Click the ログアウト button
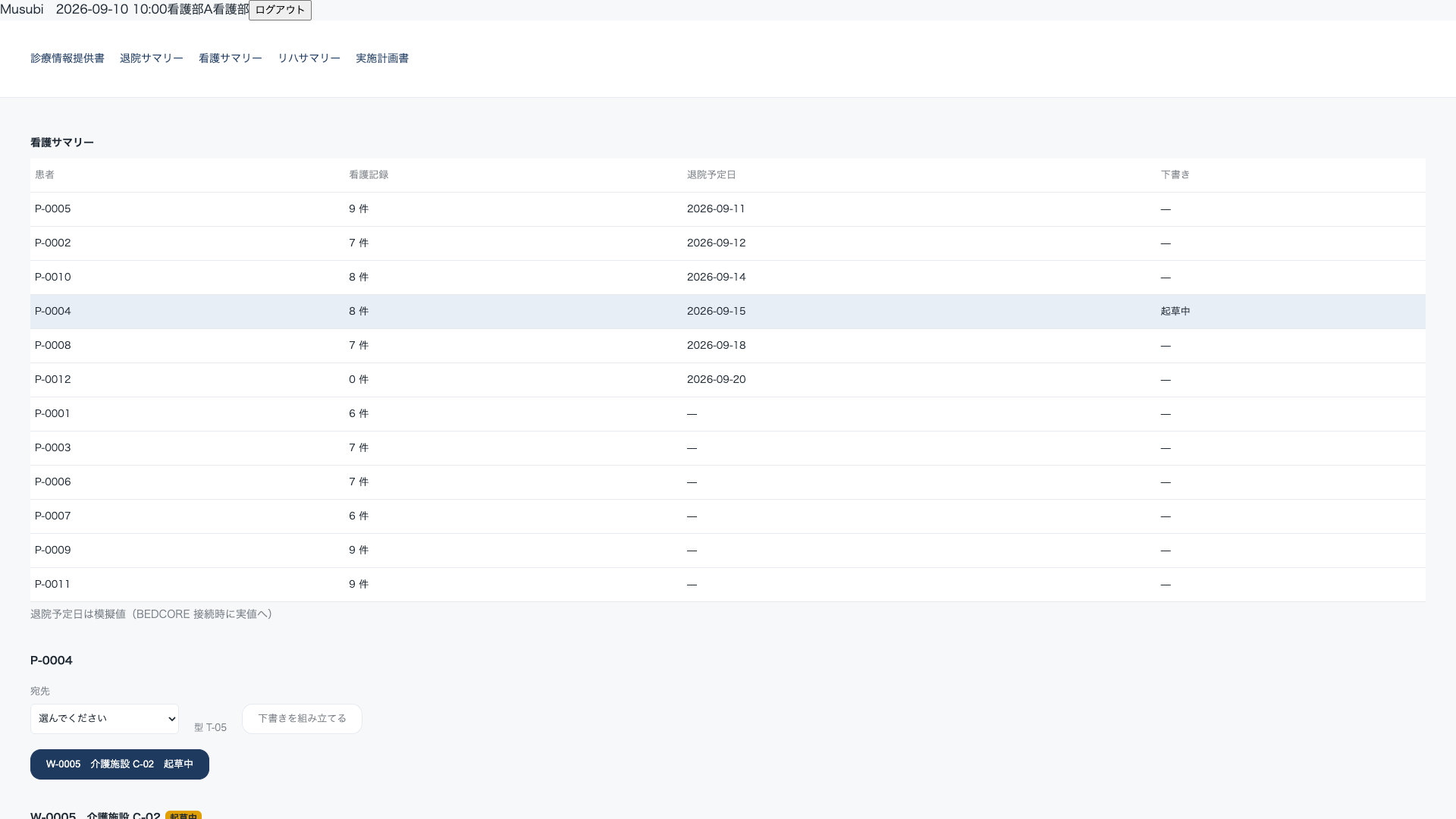Screen dimensions: 1456x819 tap(280, 10)
